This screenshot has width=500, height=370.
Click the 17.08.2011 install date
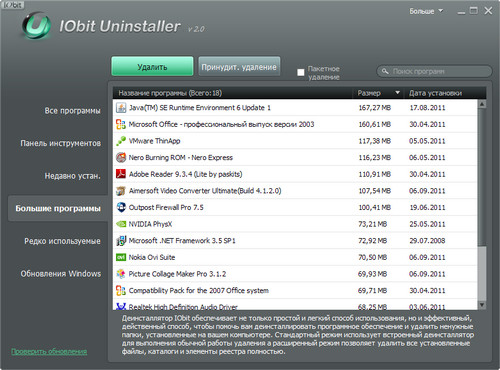[427, 108]
